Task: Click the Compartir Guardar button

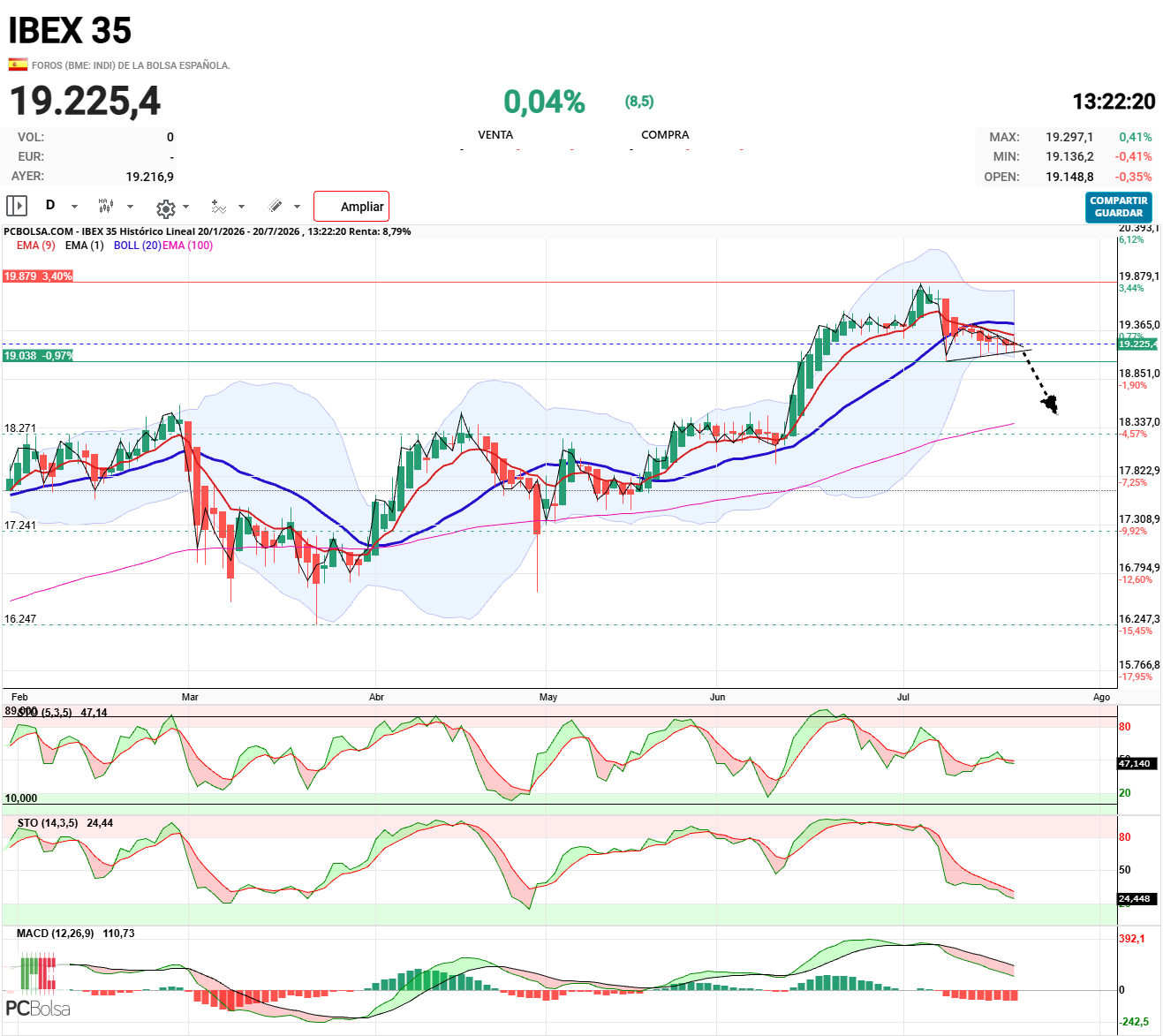Action: click(x=1119, y=207)
